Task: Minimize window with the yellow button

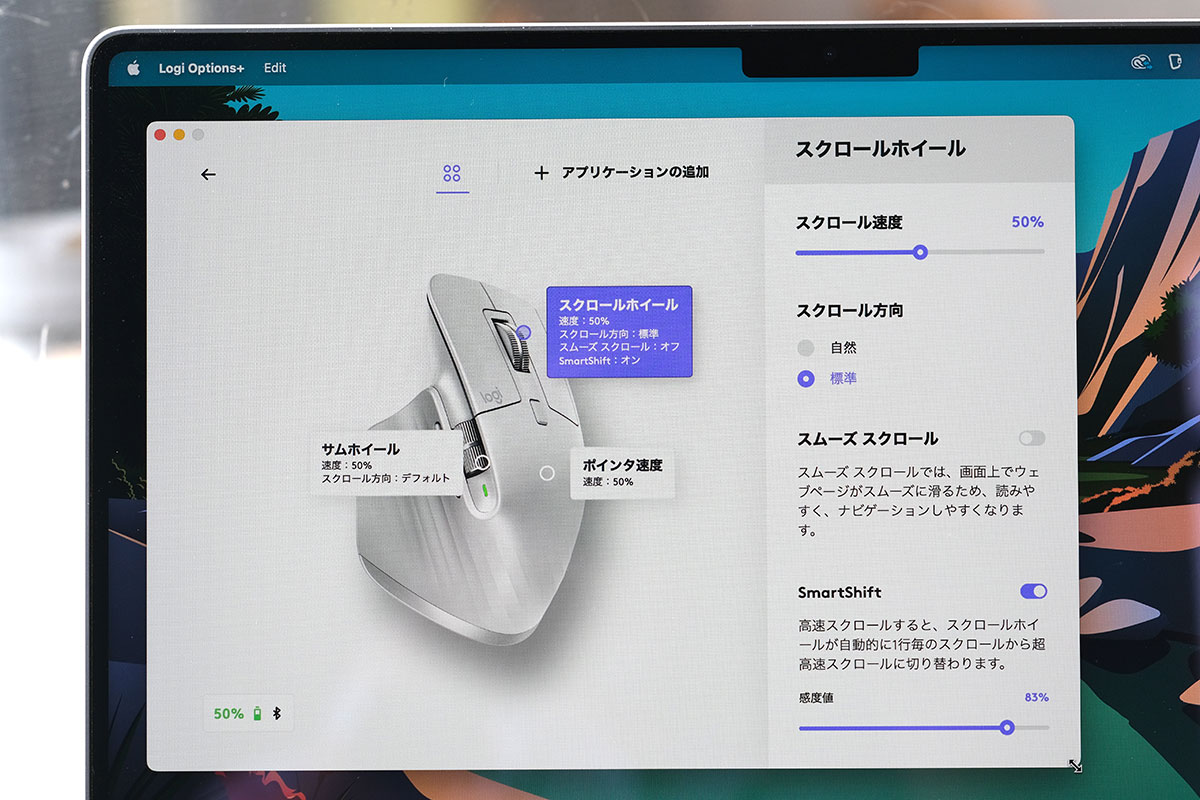Action: tap(179, 135)
